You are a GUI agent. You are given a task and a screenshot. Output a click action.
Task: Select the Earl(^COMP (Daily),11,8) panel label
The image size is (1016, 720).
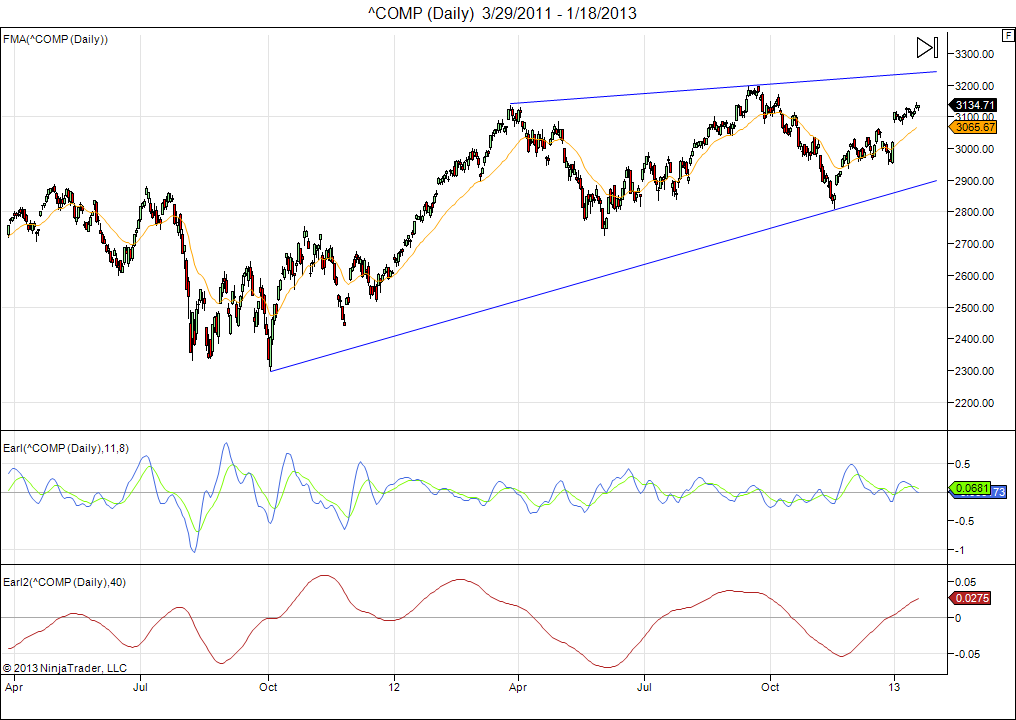[x=66, y=447]
